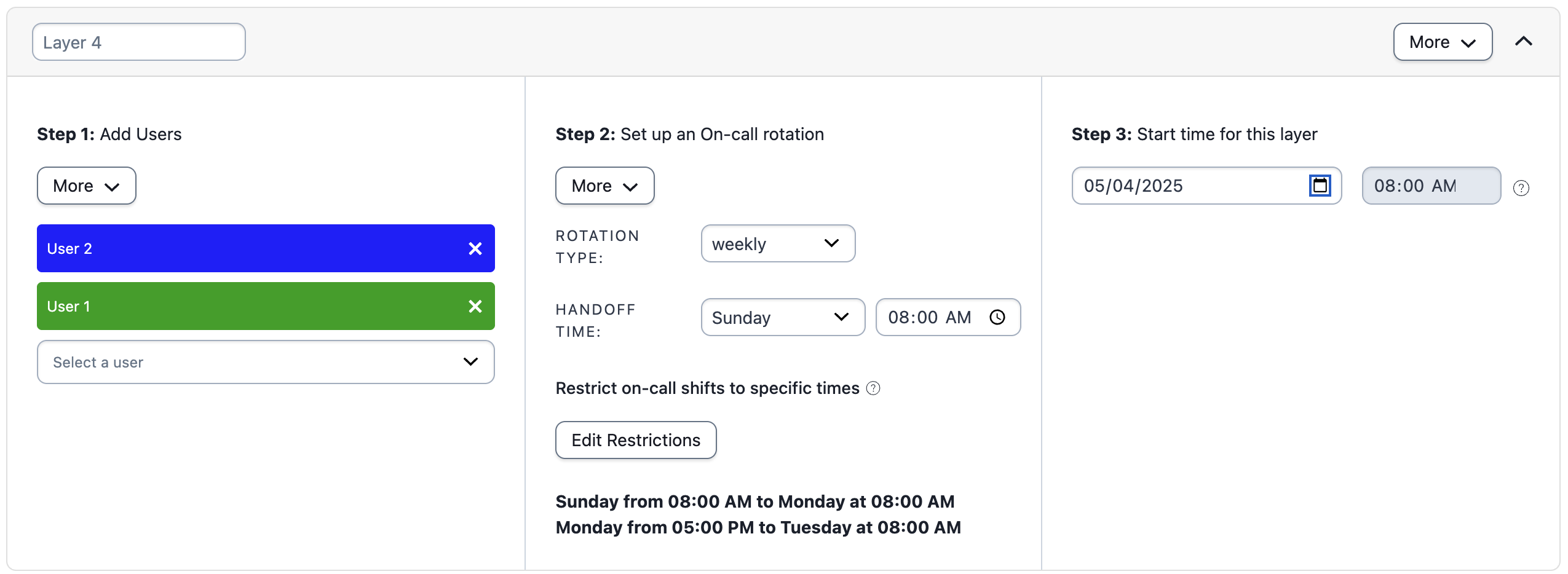
Task: Open the Sunday handoff day dropdown
Action: click(782, 317)
